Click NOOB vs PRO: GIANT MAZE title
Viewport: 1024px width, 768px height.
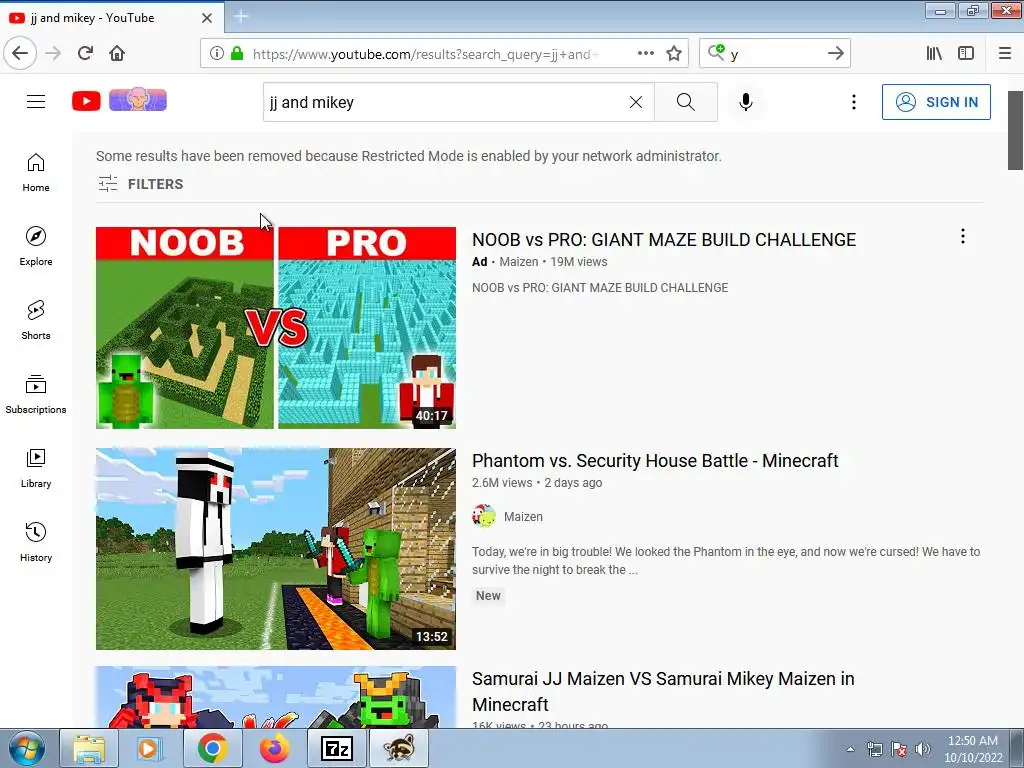[664, 240]
